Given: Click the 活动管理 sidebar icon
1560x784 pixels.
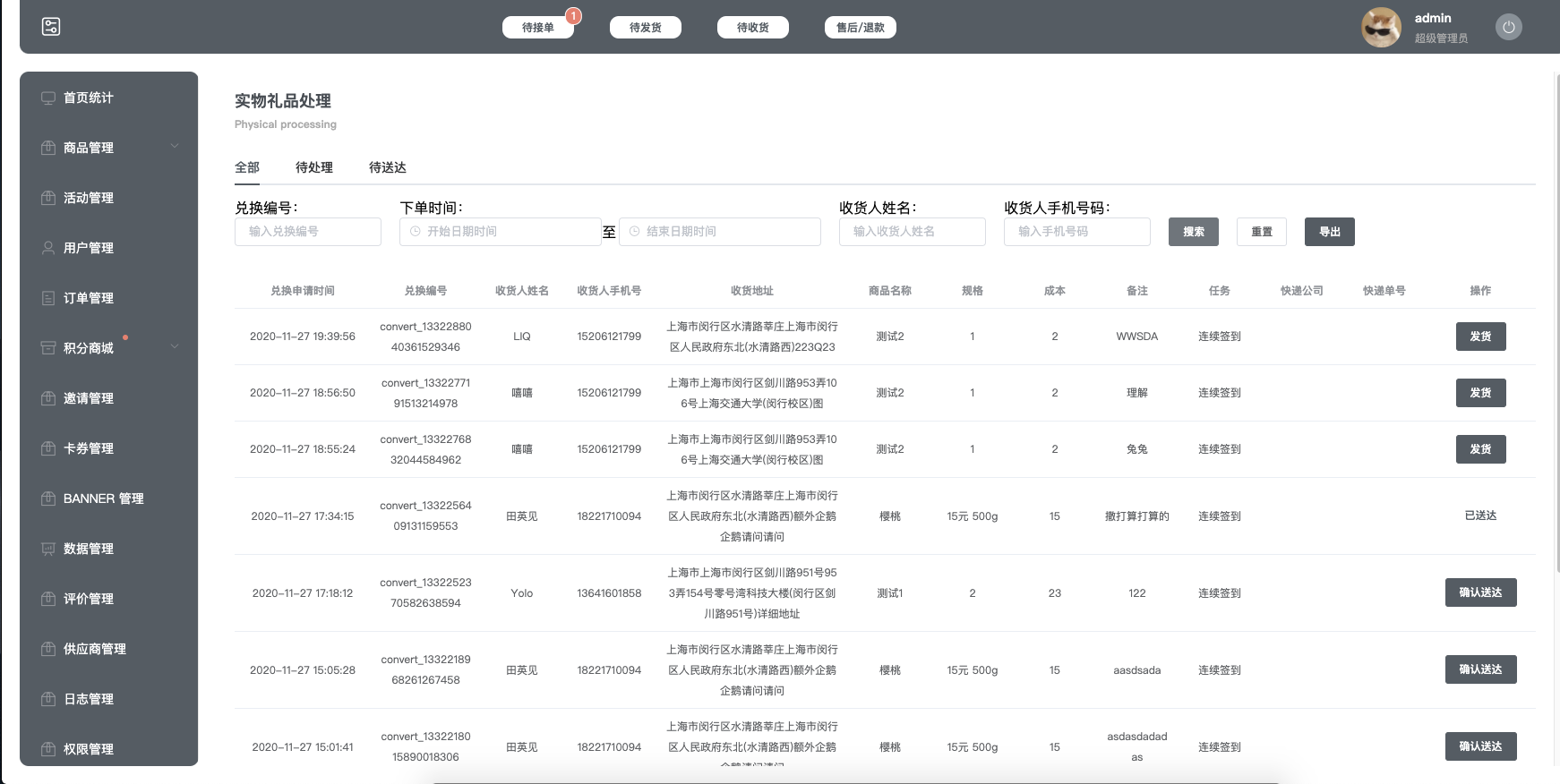Looking at the screenshot, I should pyautogui.click(x=48, y=198).
